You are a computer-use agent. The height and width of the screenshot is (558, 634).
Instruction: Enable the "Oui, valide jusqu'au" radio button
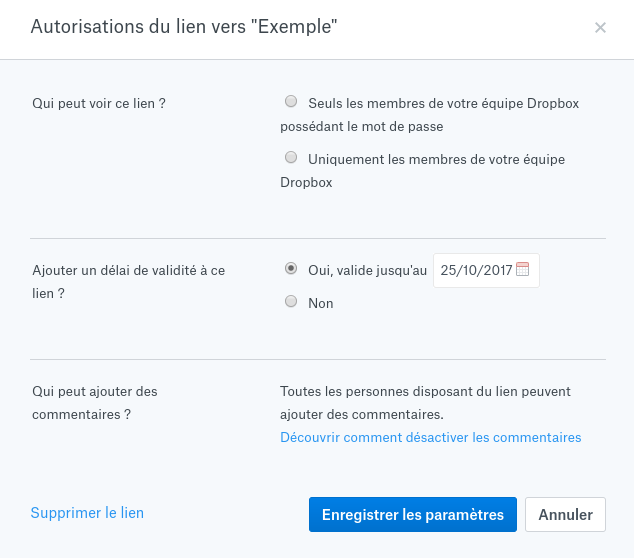(x=291, y=268)
